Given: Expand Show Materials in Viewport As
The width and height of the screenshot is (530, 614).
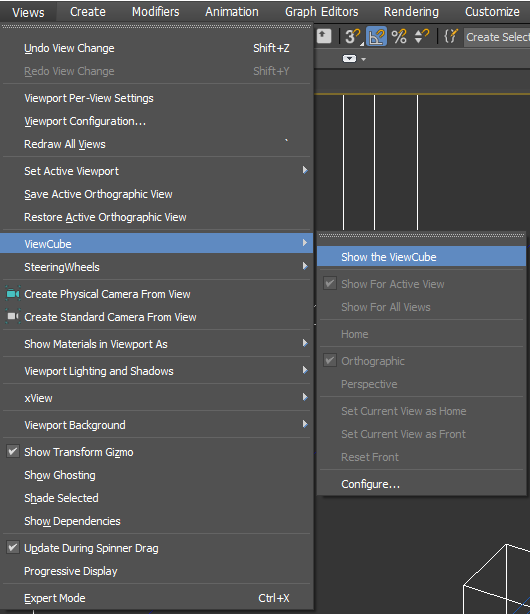Looking at the screenshot, I should 157,344.
